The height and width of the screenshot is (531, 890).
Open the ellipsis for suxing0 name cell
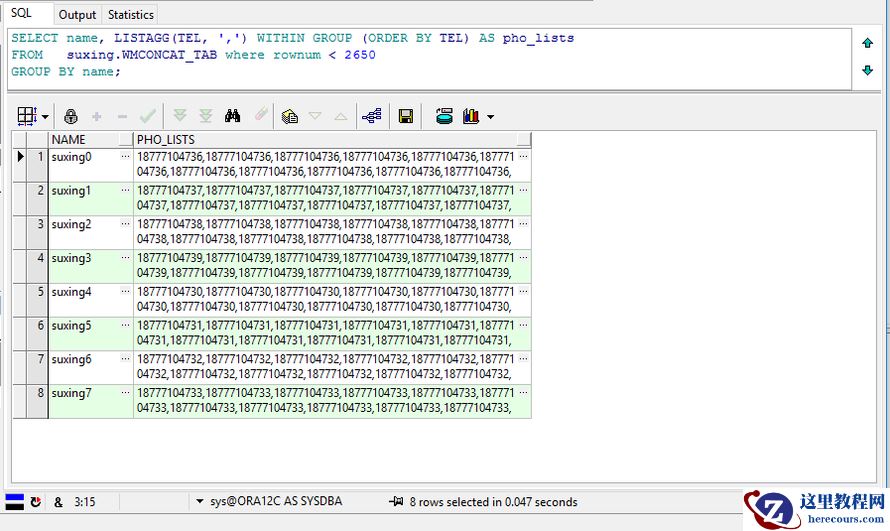125,157
